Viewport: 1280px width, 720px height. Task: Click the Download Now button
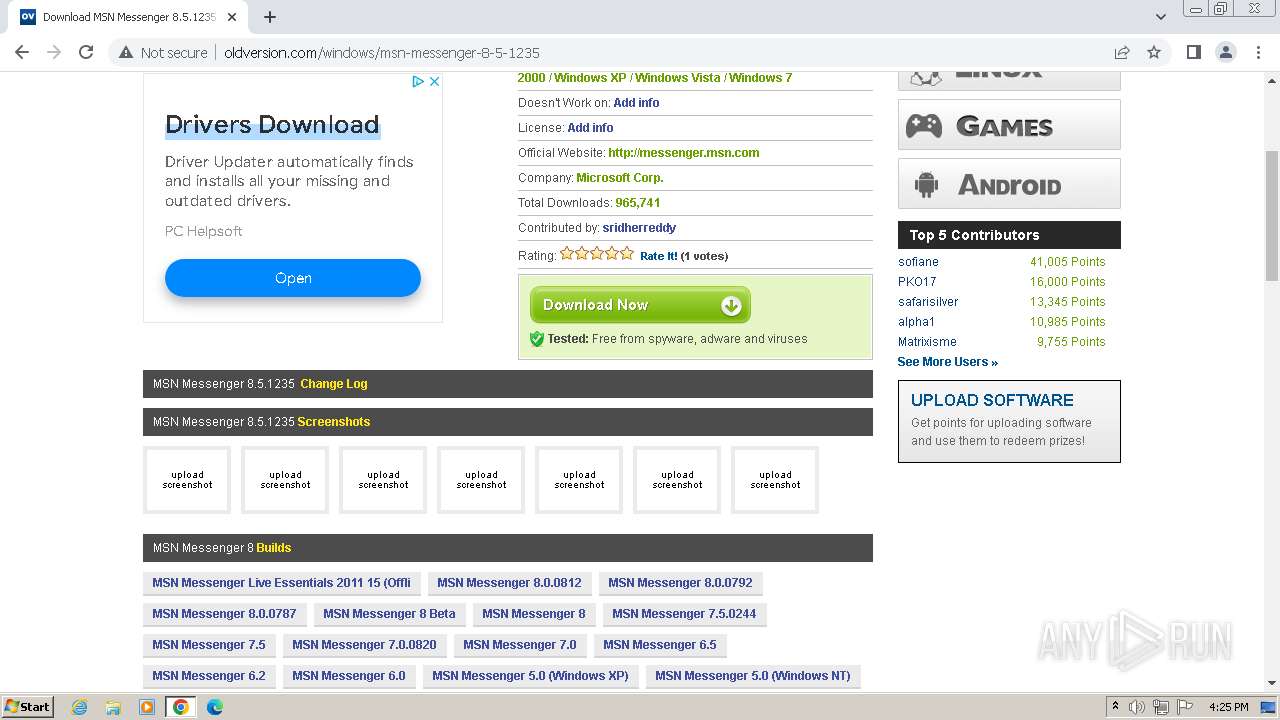tap(640, 305)
